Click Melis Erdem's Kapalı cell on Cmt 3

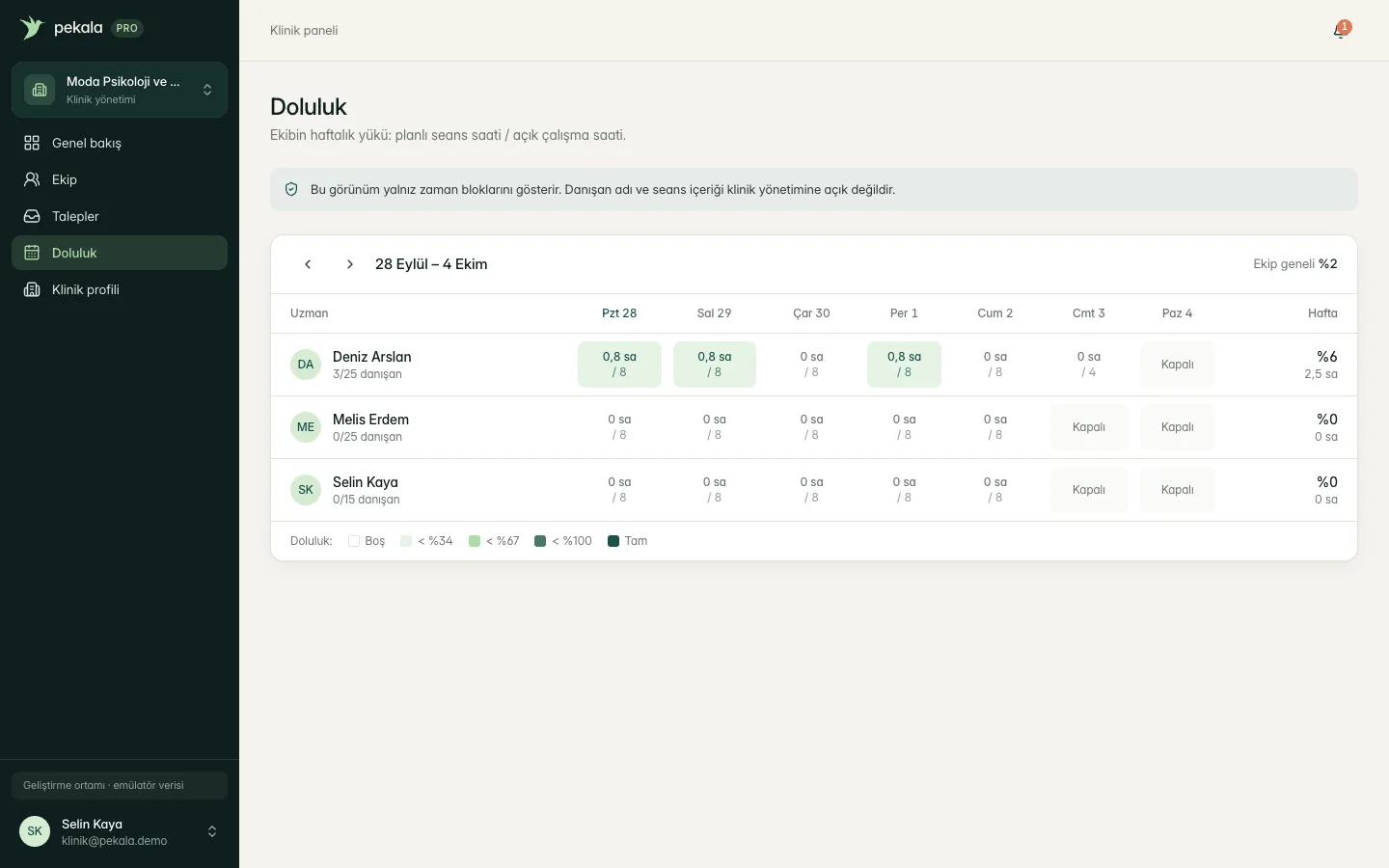(x=1089, y=427)
